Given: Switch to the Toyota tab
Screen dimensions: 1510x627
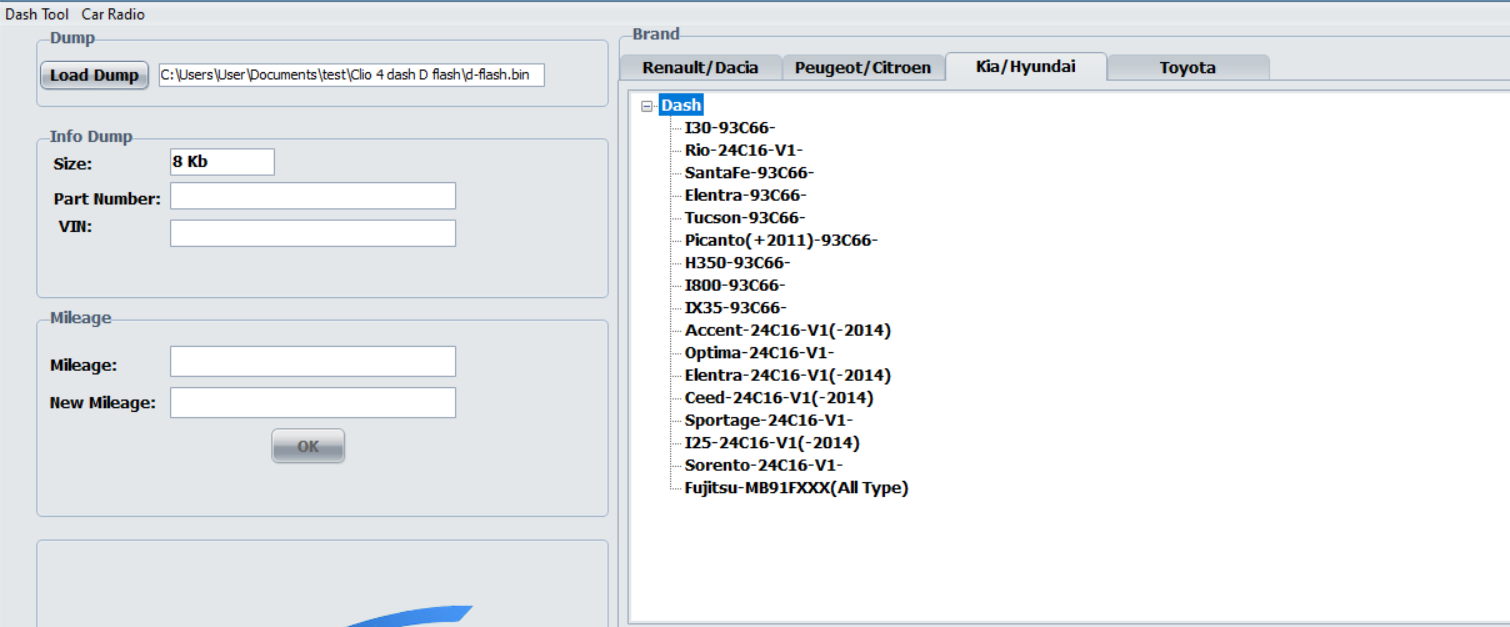Looking at the screenshot, I should pyautogui.click(x=1187, y=68).
